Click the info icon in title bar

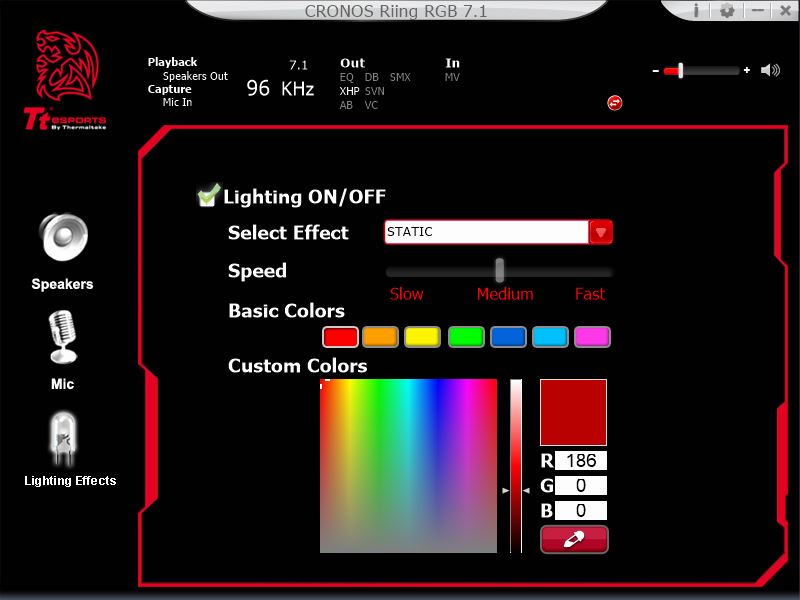coord(696,10)
